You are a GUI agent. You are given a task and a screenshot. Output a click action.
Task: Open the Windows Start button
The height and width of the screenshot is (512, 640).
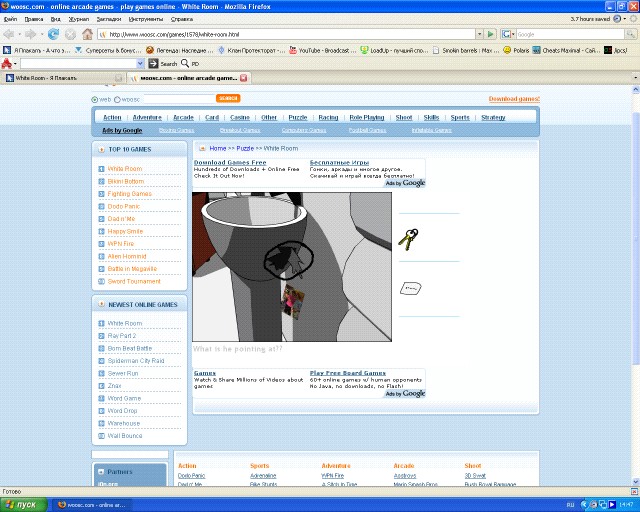(22, 505)
